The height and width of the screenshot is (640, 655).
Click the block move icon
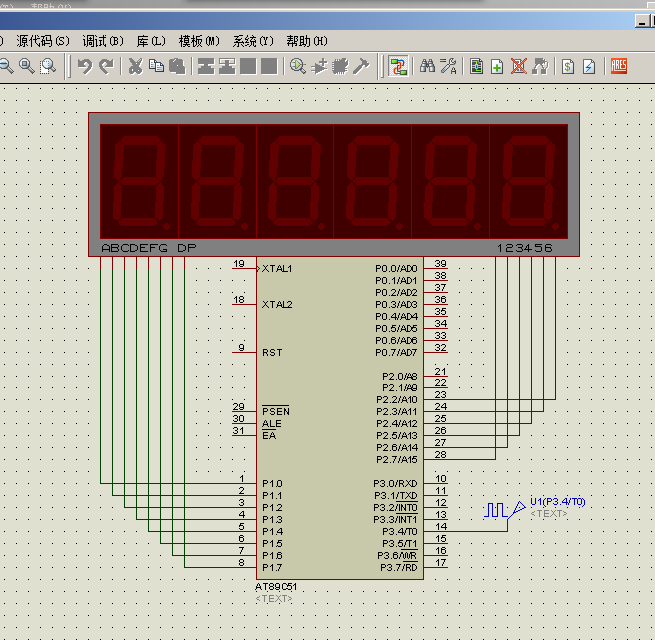click(227, 66)
